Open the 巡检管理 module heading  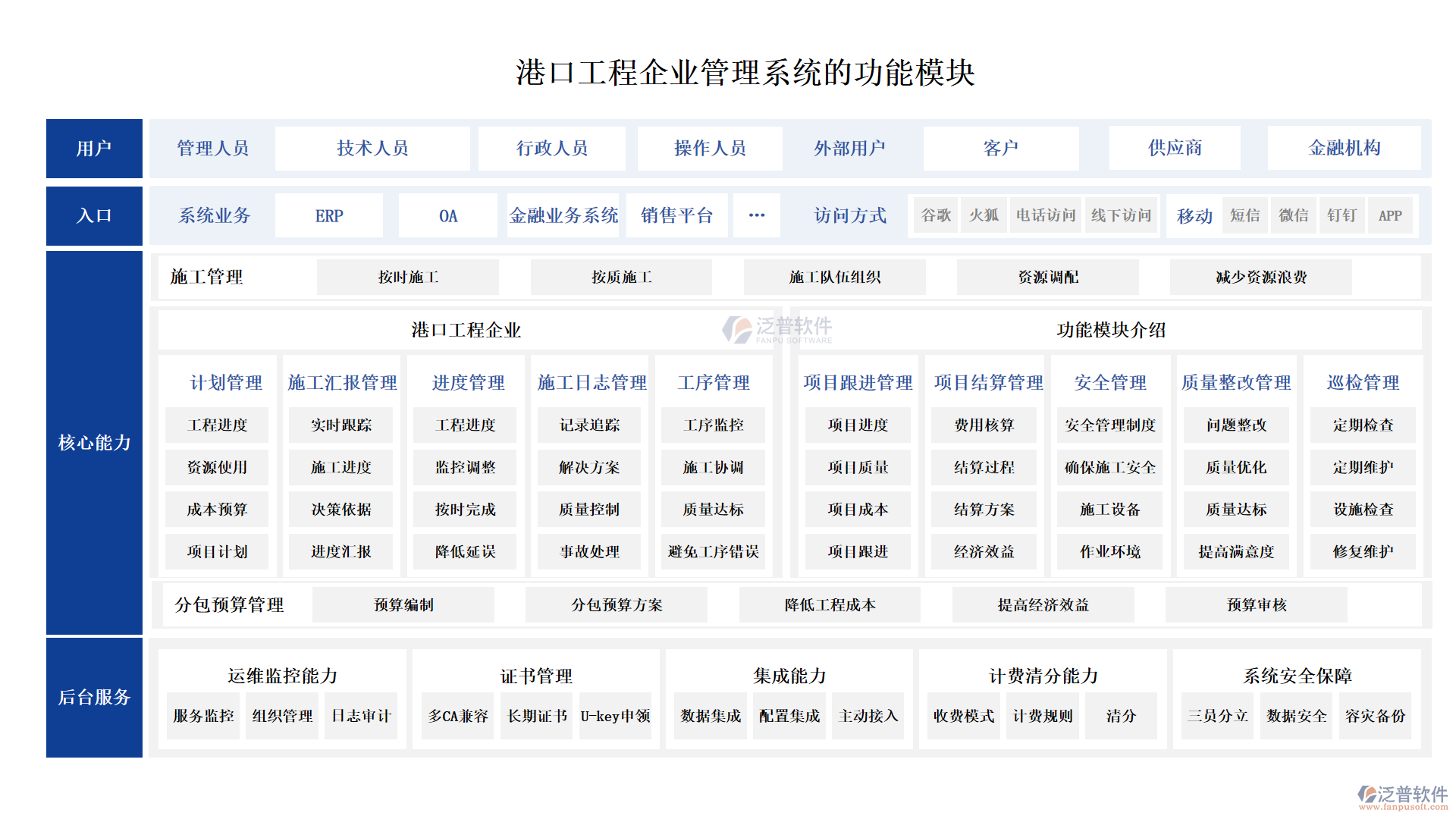click(1363, 383)
